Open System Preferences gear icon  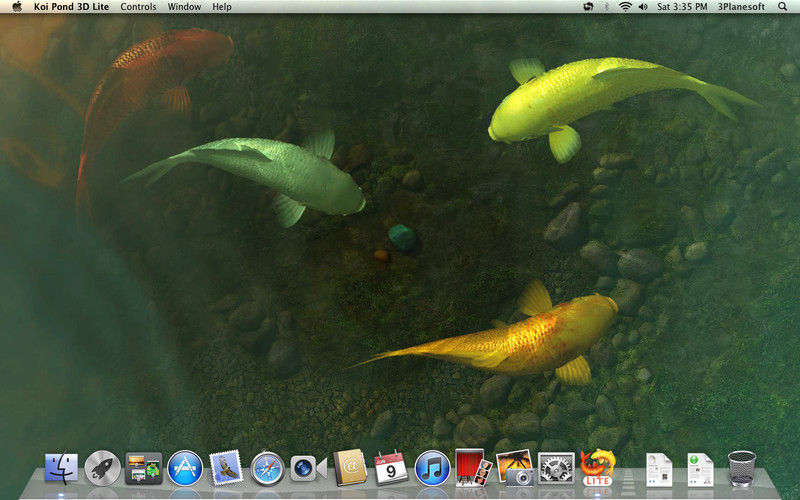coord(556,468)
